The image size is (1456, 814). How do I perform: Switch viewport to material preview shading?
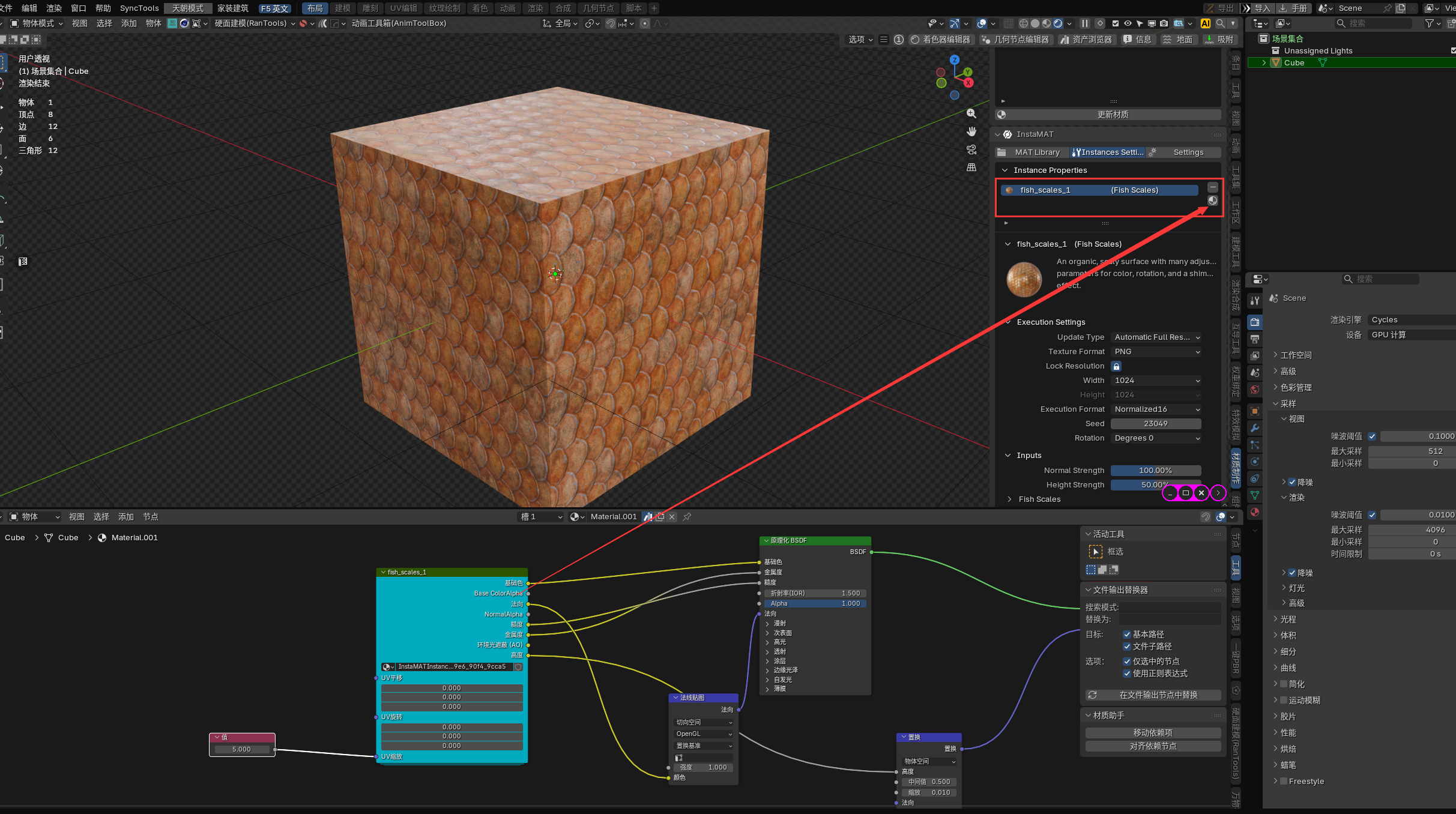pos(1047,23)
